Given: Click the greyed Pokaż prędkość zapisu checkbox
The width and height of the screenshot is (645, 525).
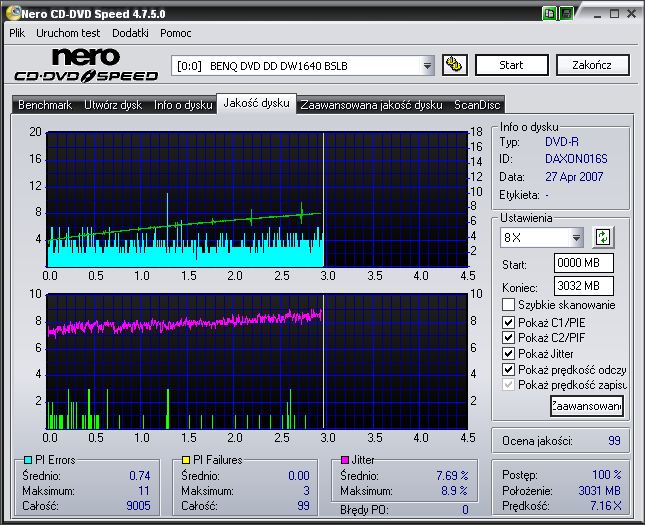Looking at the screenshot, I should [x=508, y=385].
